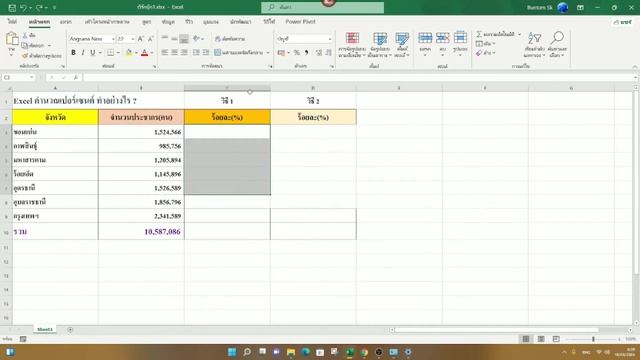Open Cell Styles gallery
Image resolution: width=640 pixels, height=360 pixels.
click(x=402, y=44)
